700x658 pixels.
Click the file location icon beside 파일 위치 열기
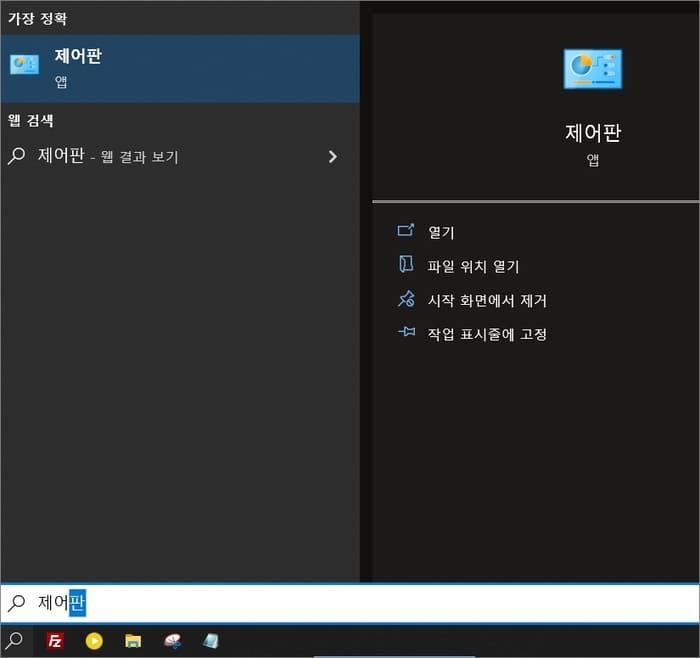406,264
